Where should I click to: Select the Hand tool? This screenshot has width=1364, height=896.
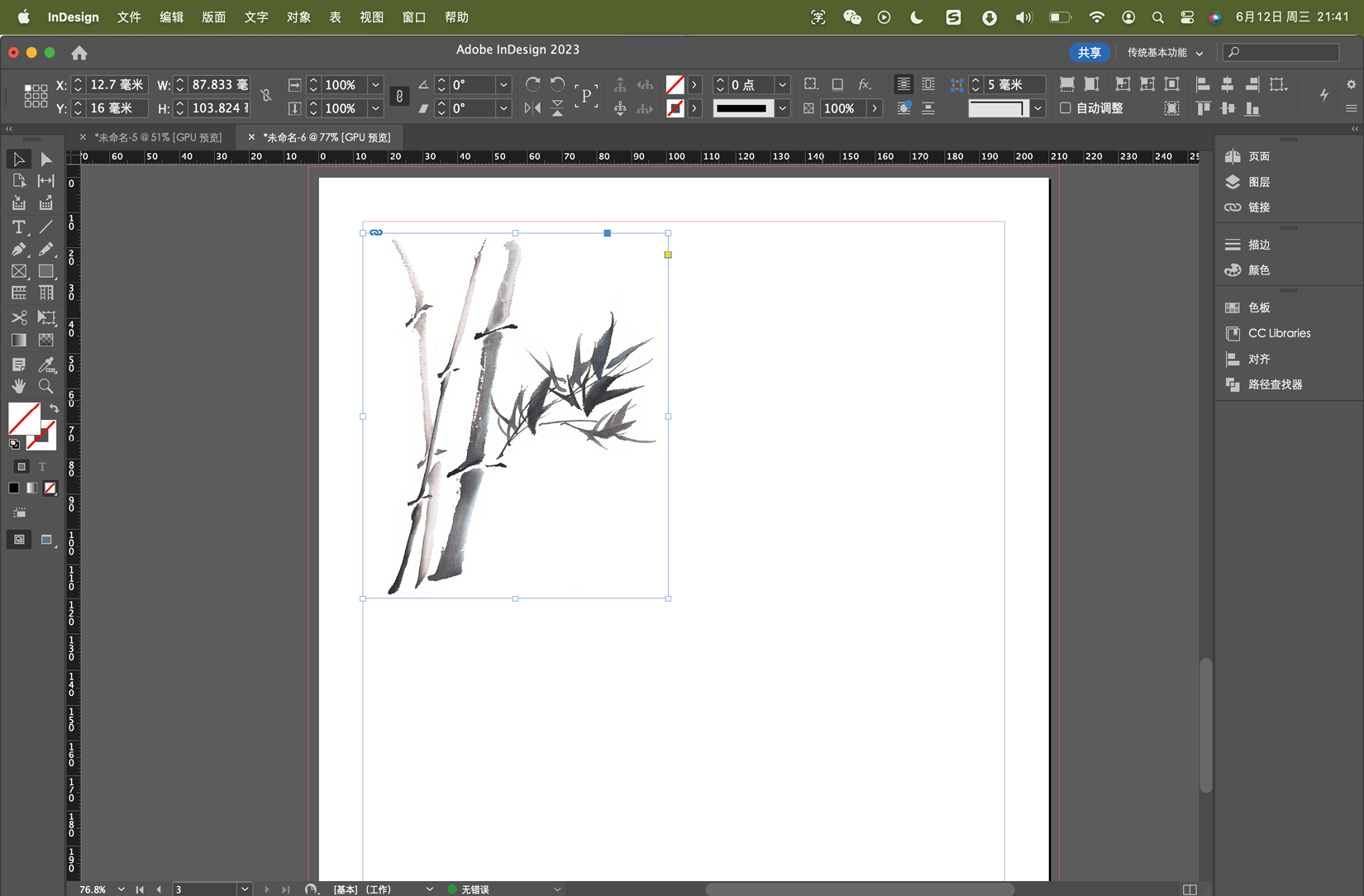[x=18, y=386]
